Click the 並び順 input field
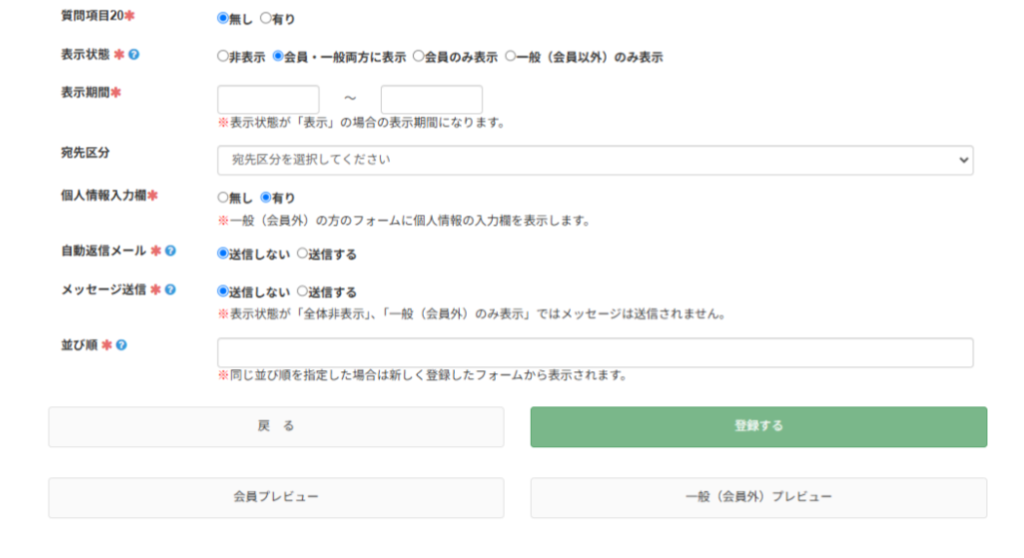The image size is (1024, 558). pyautogui.click(x=595, y=353)
